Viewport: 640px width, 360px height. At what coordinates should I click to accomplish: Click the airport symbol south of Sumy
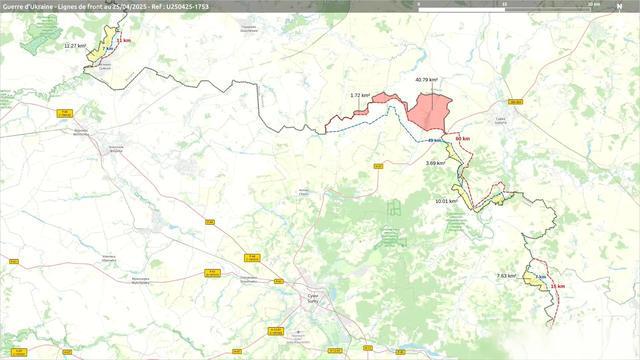coord(299,333)
